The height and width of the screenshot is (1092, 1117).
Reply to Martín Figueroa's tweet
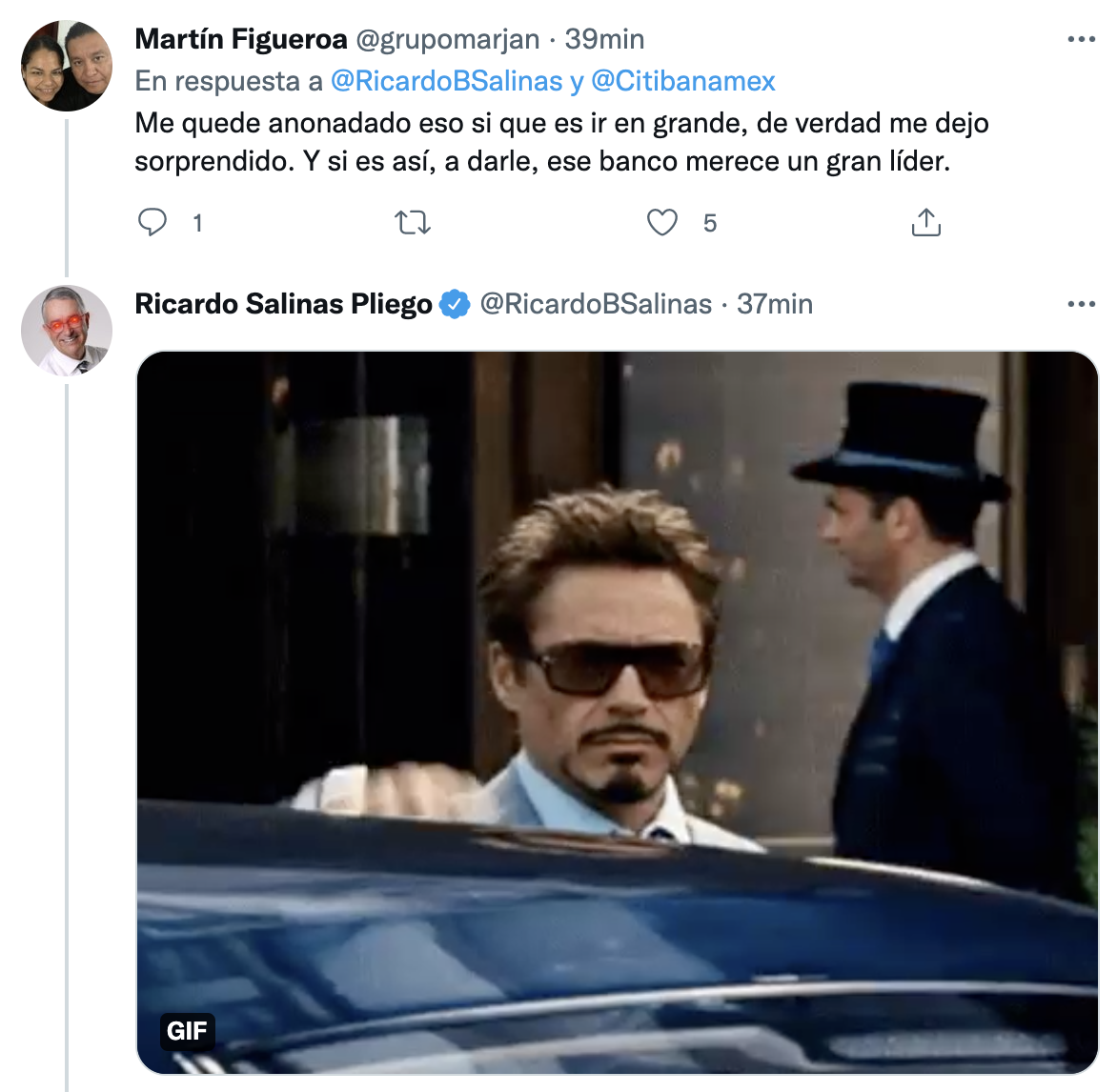point(152,223)
